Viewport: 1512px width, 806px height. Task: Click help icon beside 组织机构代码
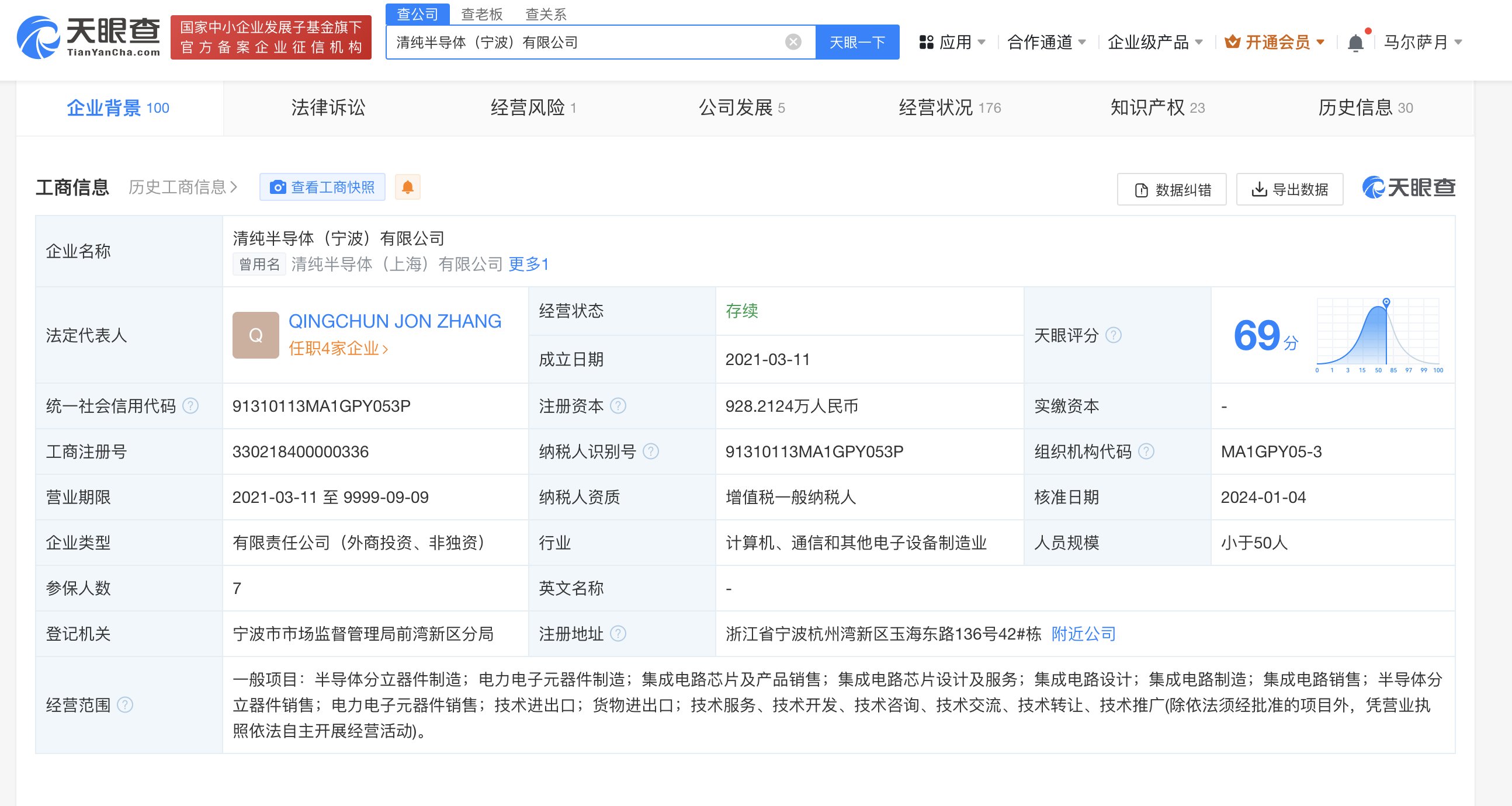(x=1146, y=451)
